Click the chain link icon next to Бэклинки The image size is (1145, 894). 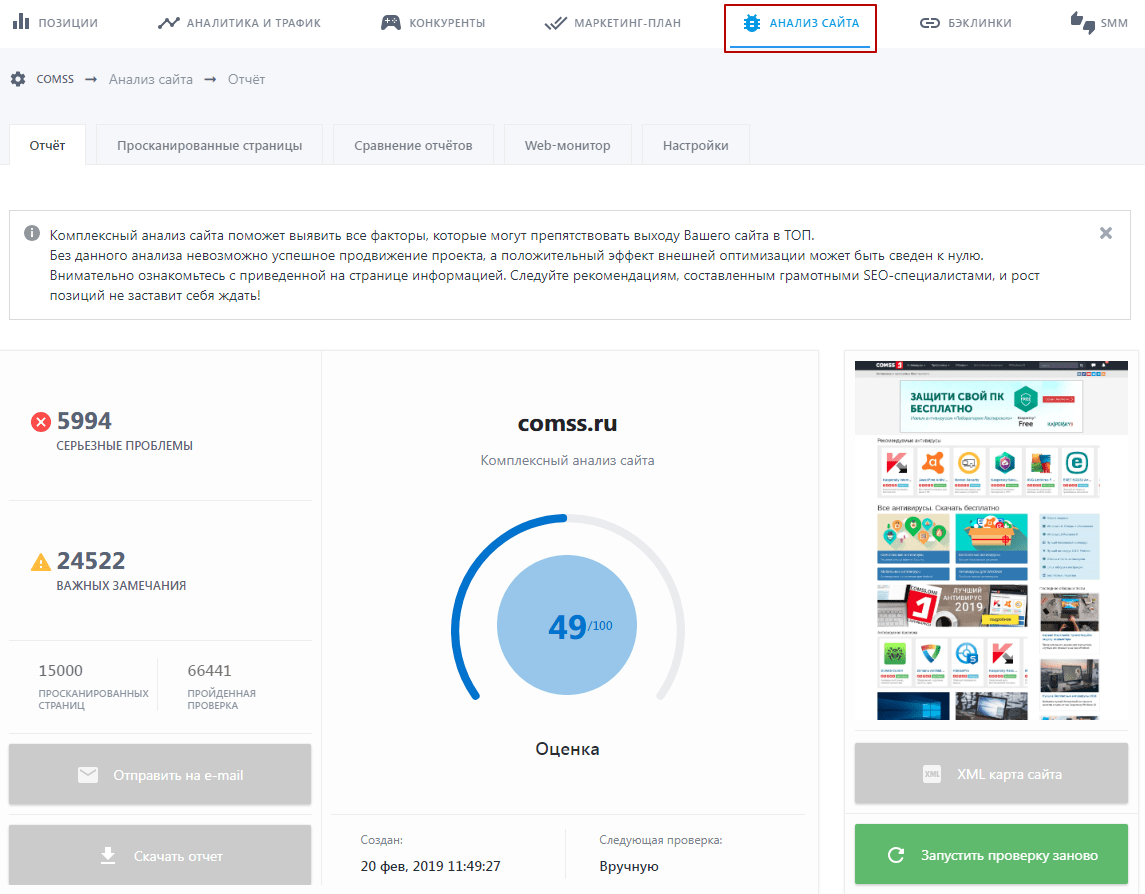point(930,23)
